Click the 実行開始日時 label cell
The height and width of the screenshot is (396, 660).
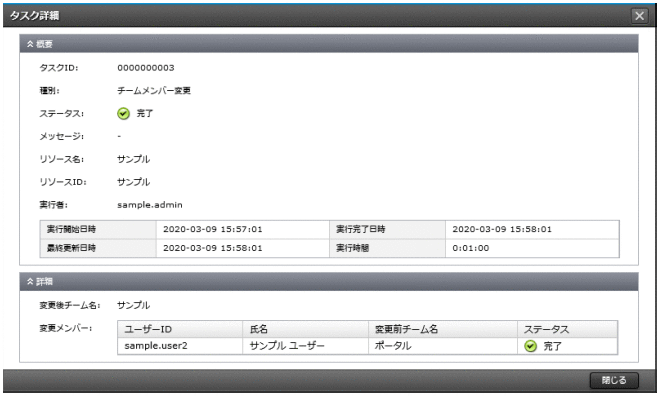(x=98, y=229)
